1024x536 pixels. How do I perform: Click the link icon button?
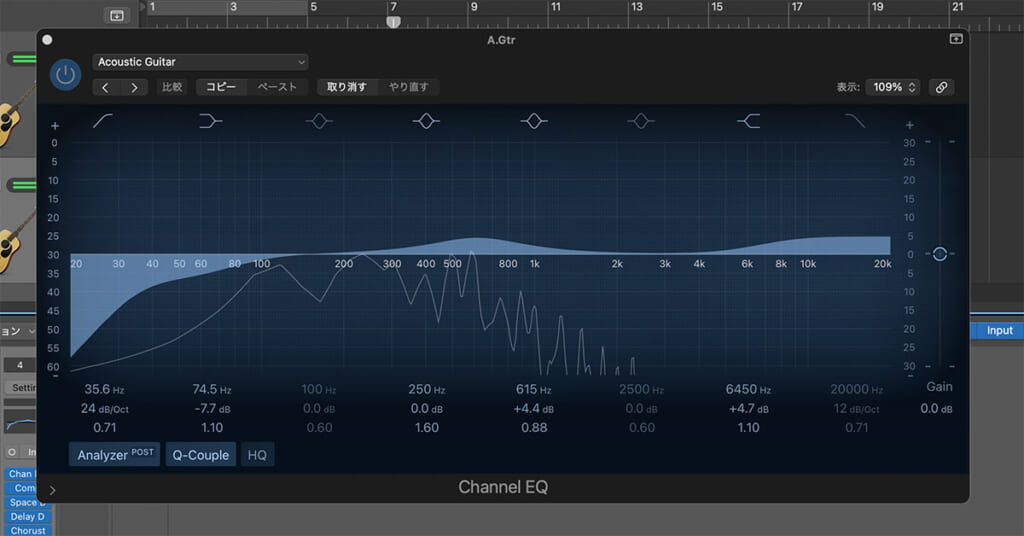click(940, 87)
